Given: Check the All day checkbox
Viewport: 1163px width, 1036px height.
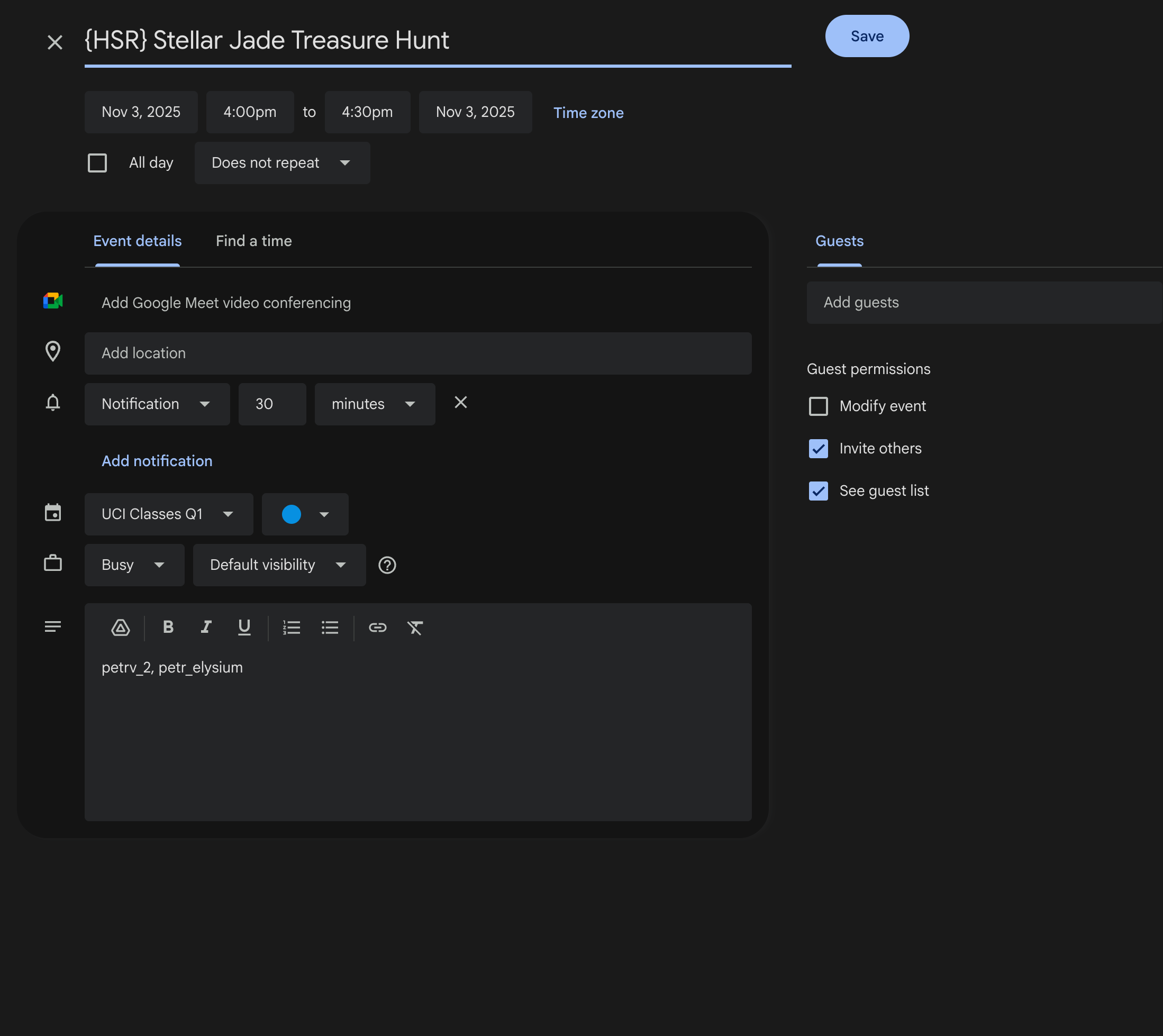Looking at the screenshot, I should coord(97,163).
